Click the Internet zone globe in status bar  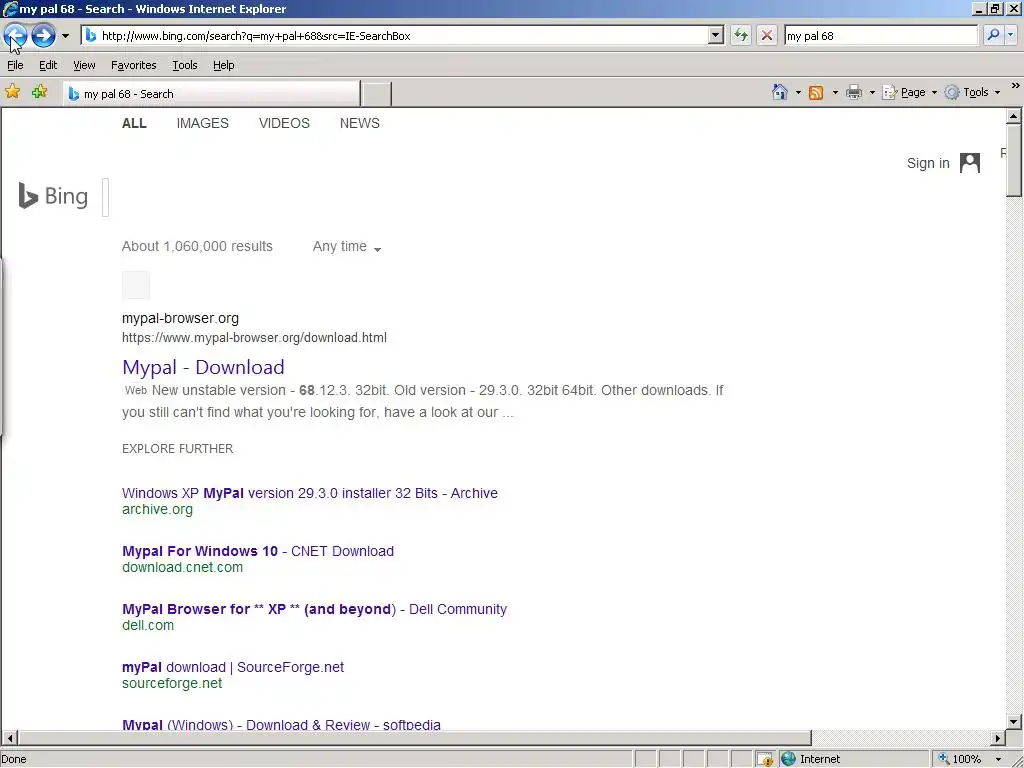(x=789, y=759)
